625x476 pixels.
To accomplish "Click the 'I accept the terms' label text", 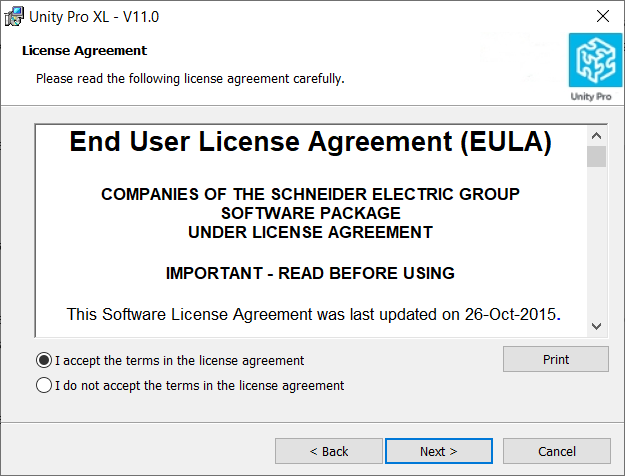I will pyautogui.click(x=179, y=361).
